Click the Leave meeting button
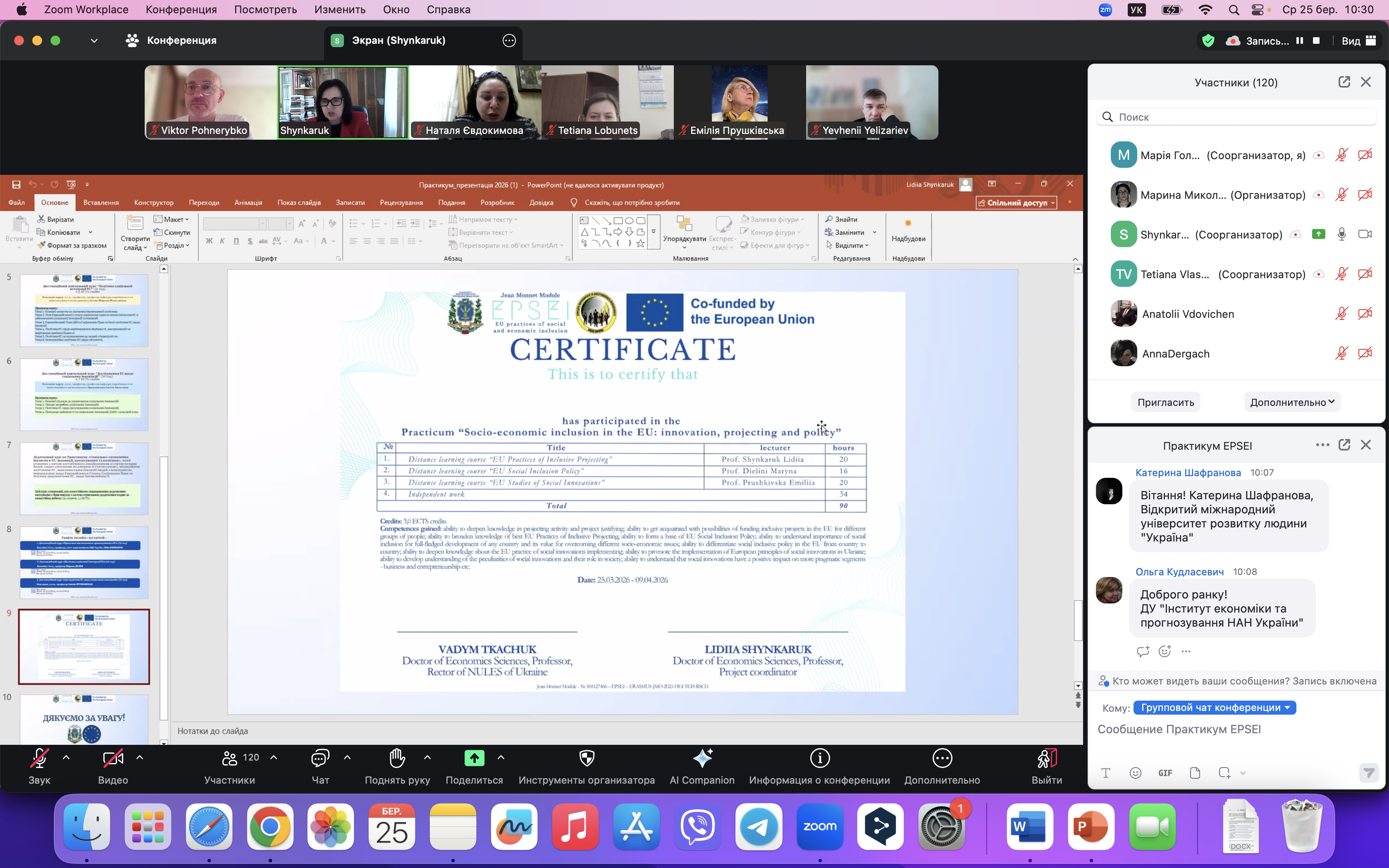This screenshot has width=1389, height=868. coord(1046,759)
